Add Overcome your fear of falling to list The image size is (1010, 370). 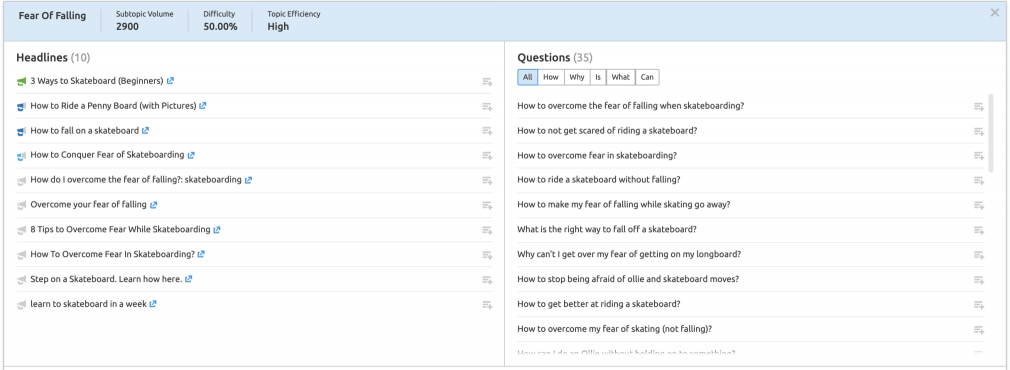point(488,206)
